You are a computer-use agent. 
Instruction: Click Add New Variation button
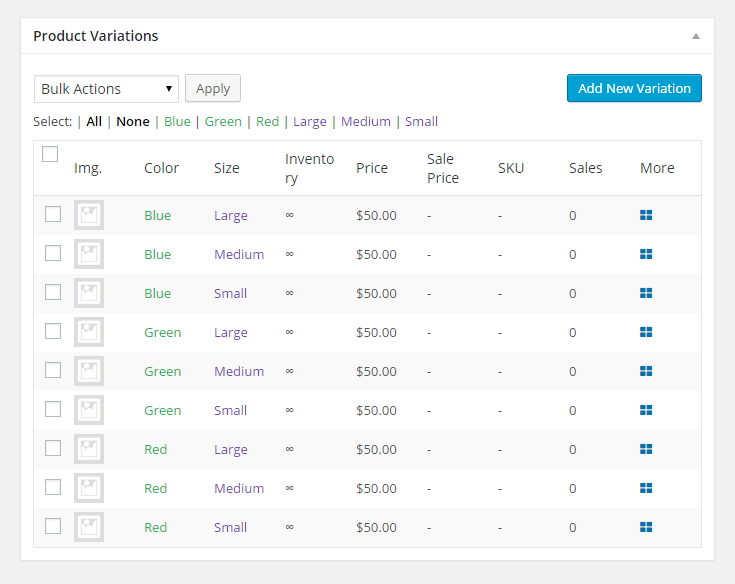634,88
